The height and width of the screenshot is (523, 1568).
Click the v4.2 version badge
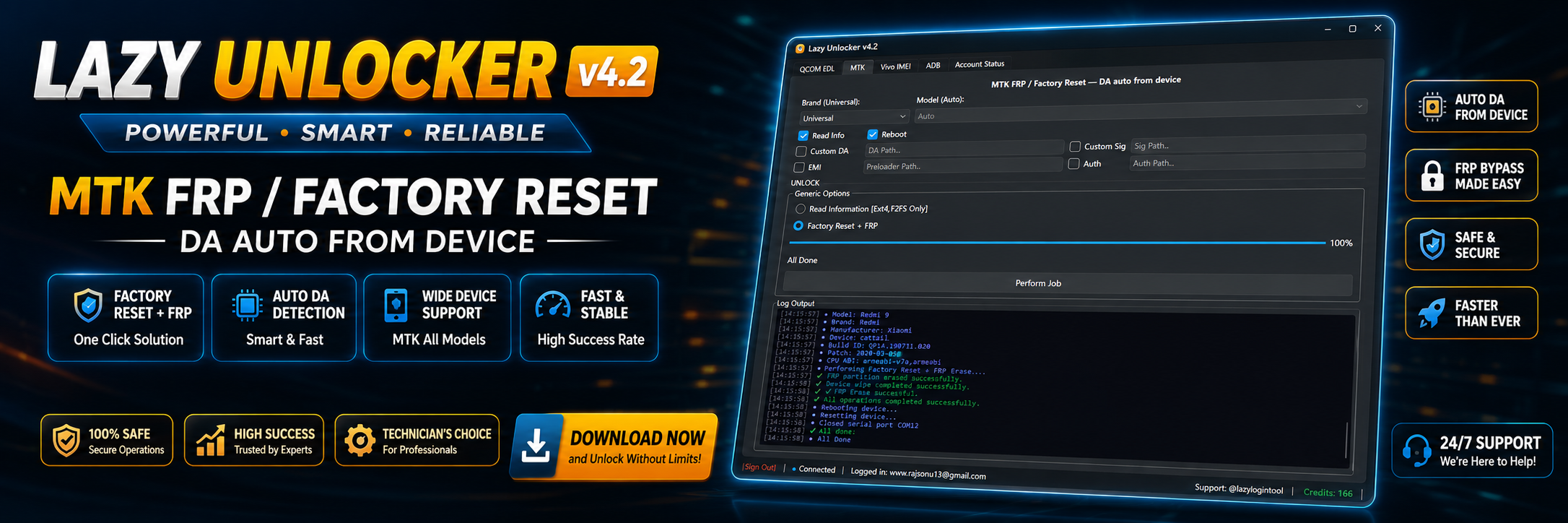coord(612,72)
